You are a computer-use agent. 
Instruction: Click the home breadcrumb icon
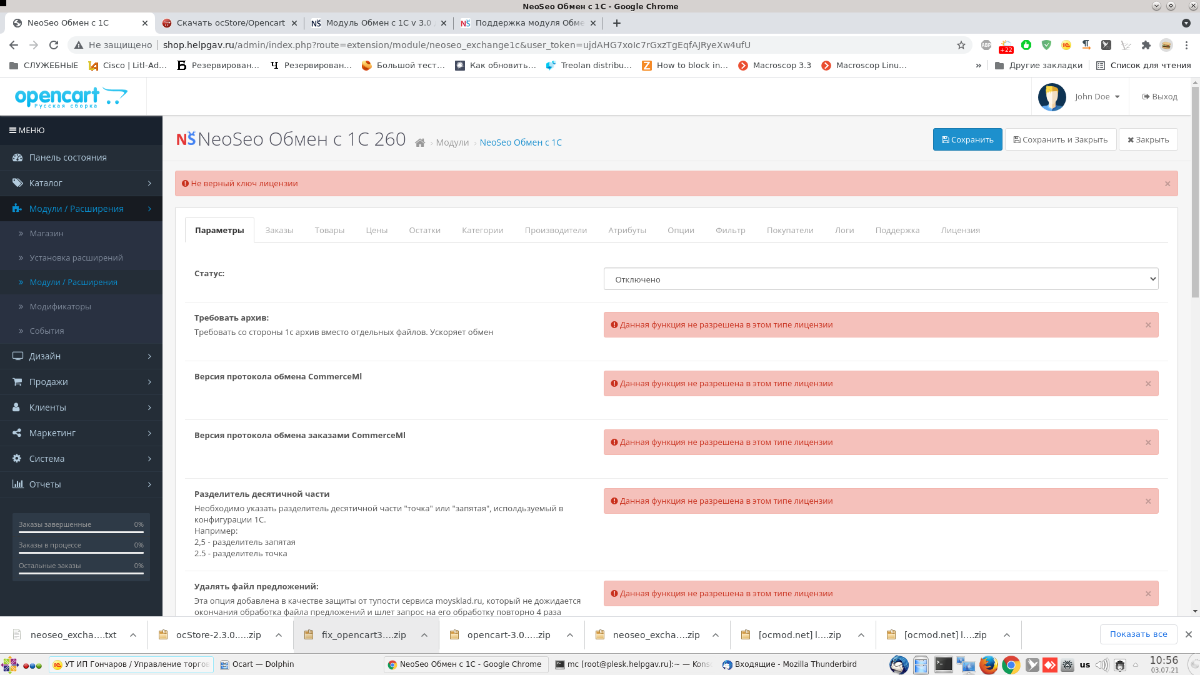click(421, 143)
